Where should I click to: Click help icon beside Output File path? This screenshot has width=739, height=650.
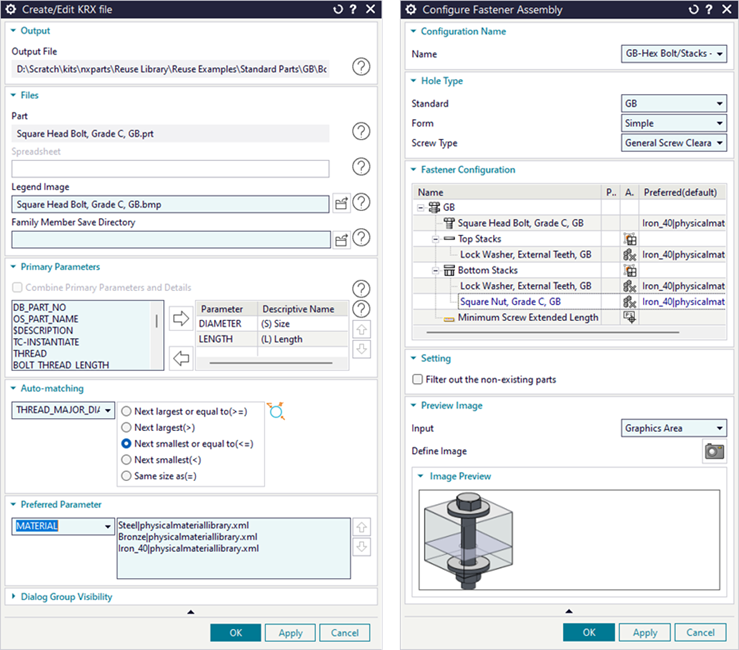(361, 67)
